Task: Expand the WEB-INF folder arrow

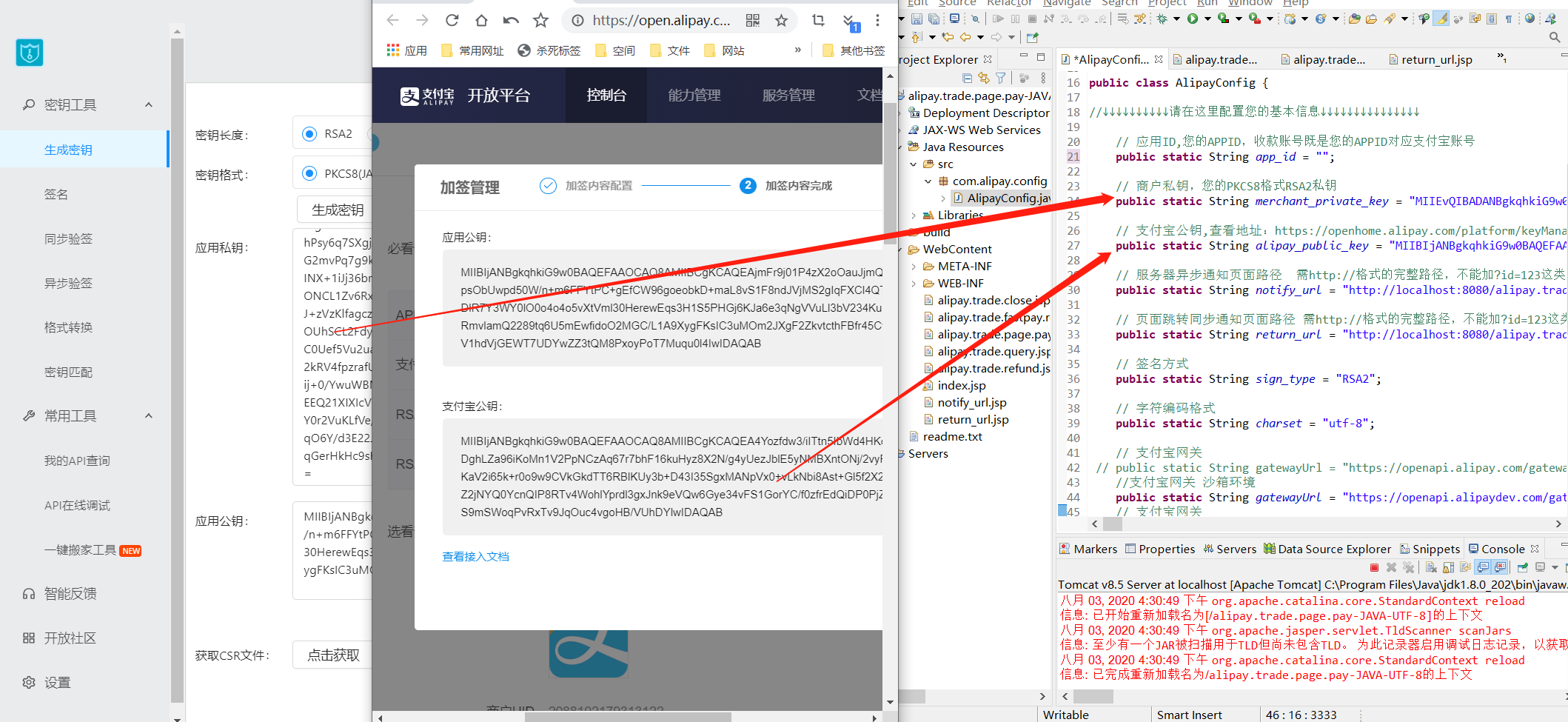Action: pyautogui.click(x=914, y=284)
